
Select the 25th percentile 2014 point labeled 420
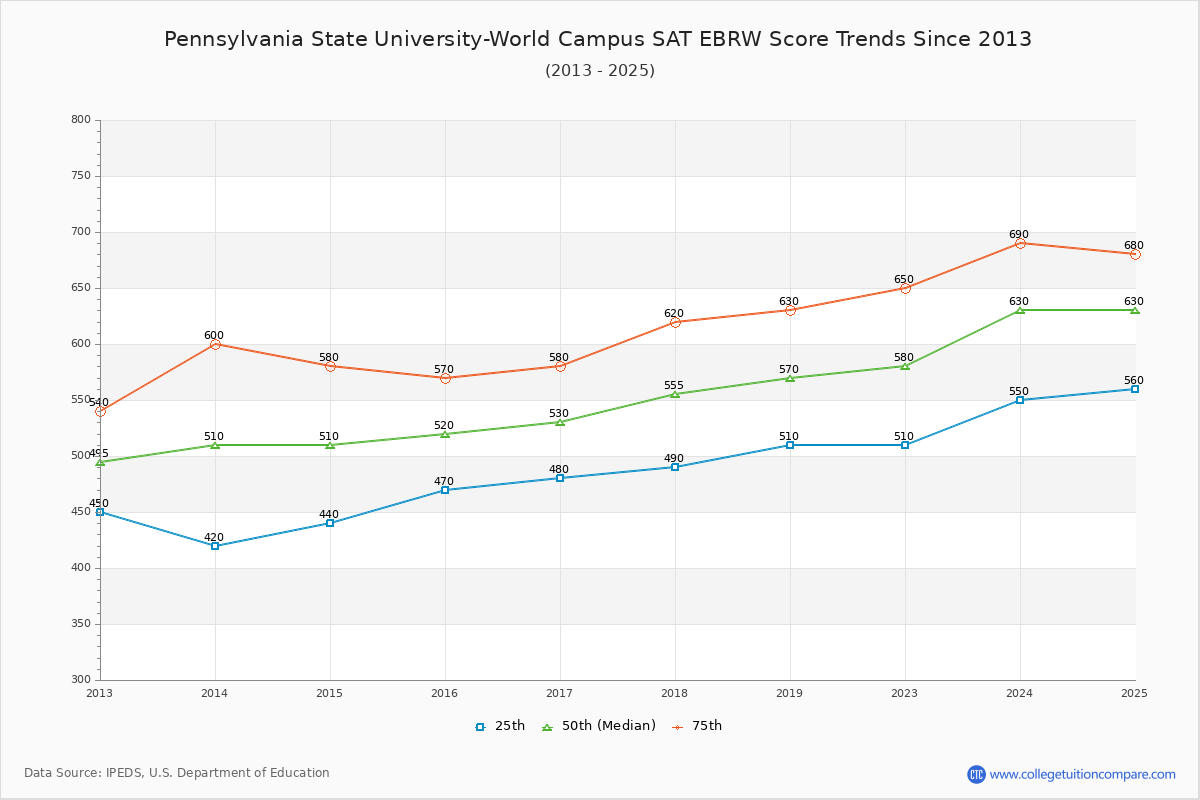215,546
